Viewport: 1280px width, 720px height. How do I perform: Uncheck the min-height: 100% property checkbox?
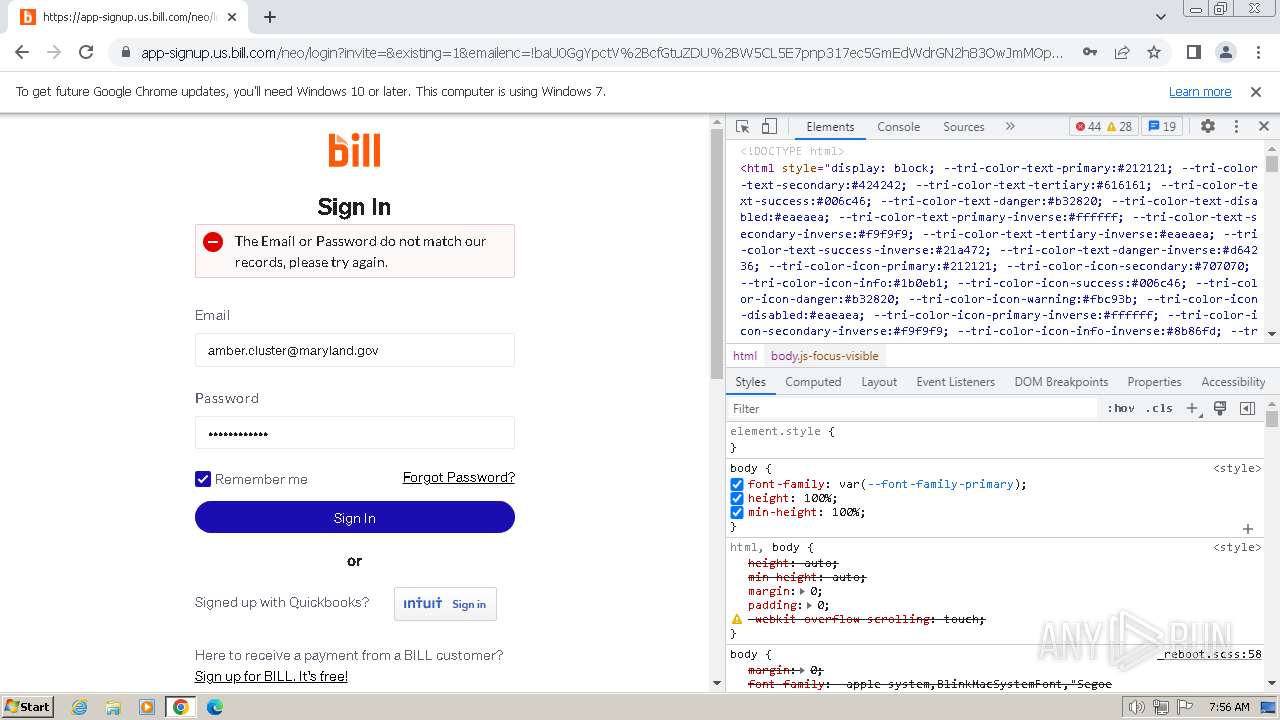tap(737, 512)
